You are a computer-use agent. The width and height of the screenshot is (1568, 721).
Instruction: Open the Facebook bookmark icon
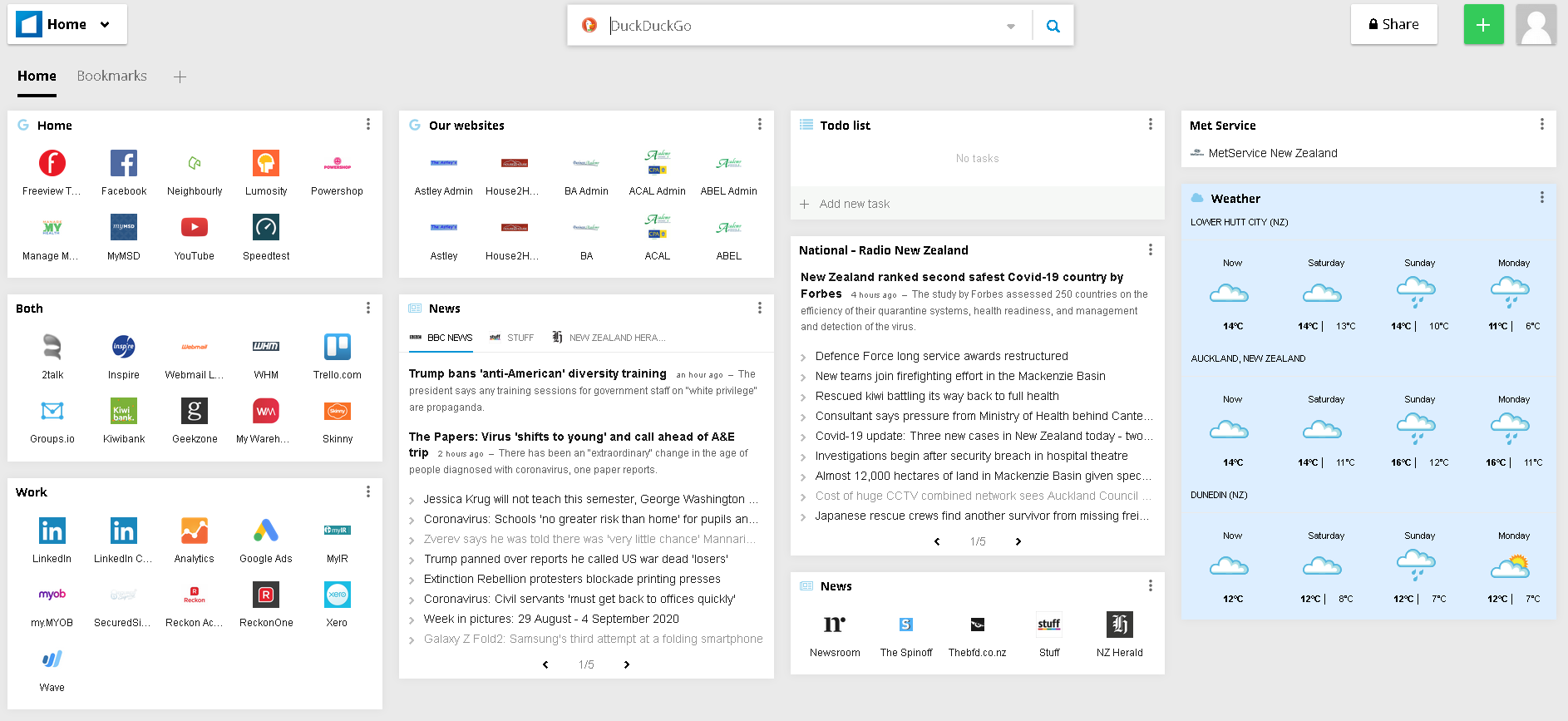[x=123, y=164]
